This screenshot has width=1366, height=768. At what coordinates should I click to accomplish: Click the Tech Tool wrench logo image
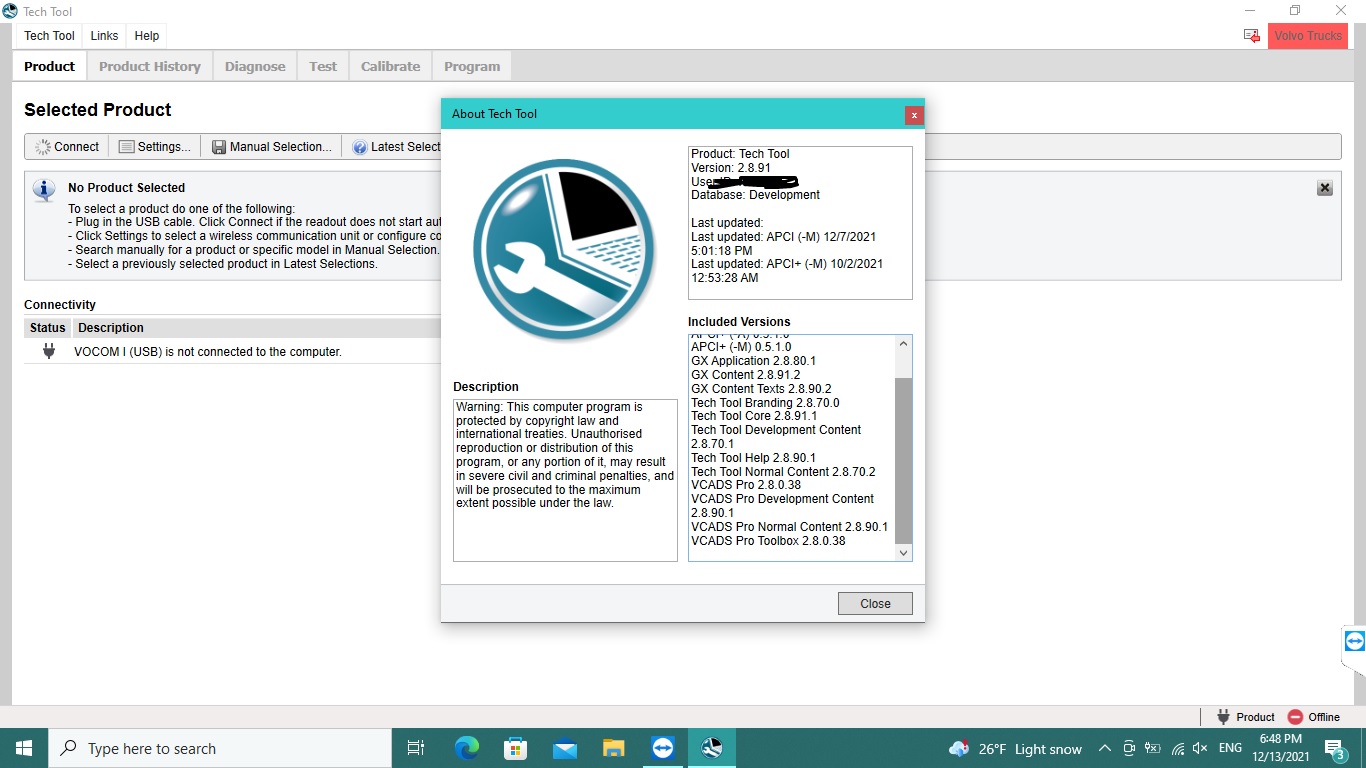[x=564, y=253]
